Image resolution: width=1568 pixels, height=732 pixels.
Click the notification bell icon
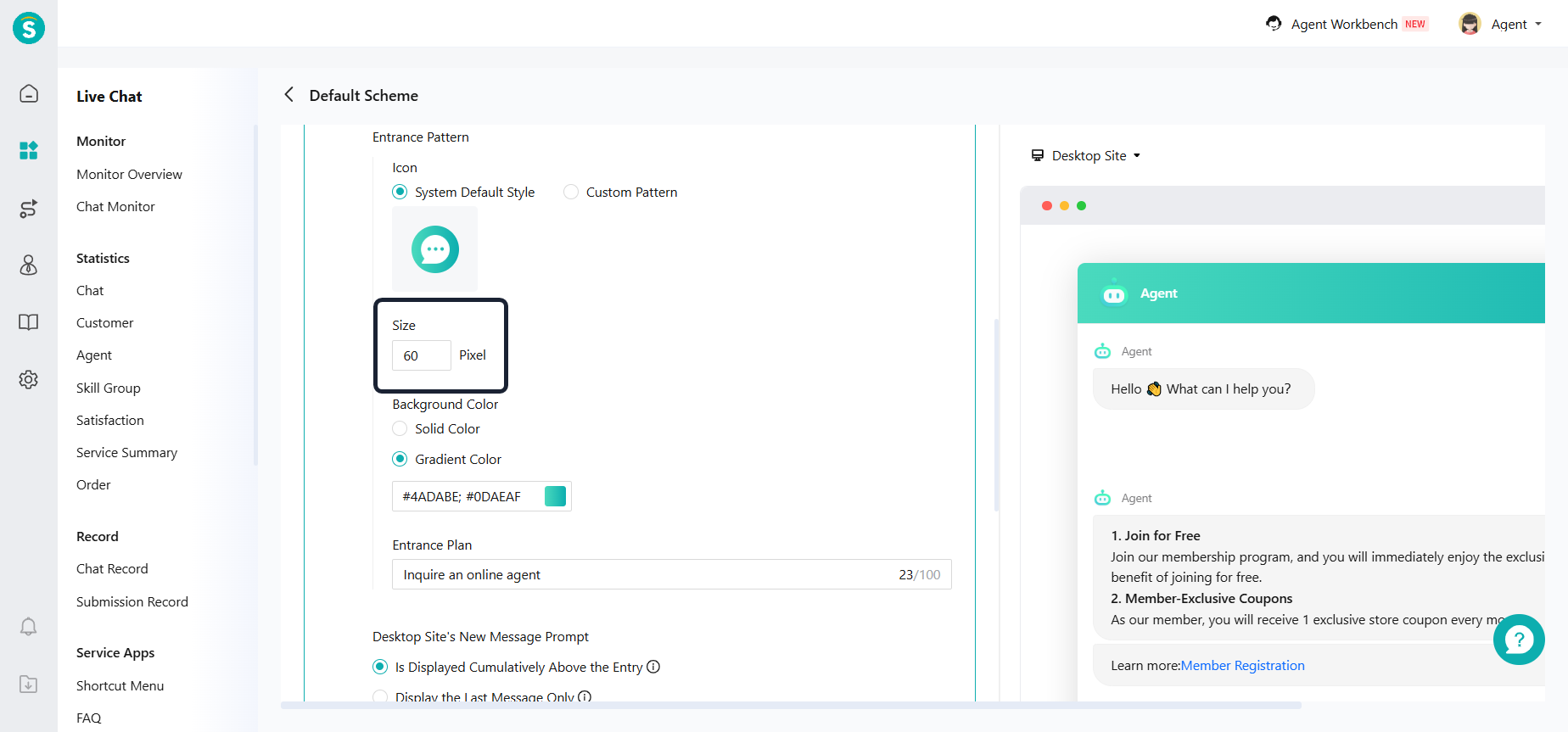click(29, 627)
